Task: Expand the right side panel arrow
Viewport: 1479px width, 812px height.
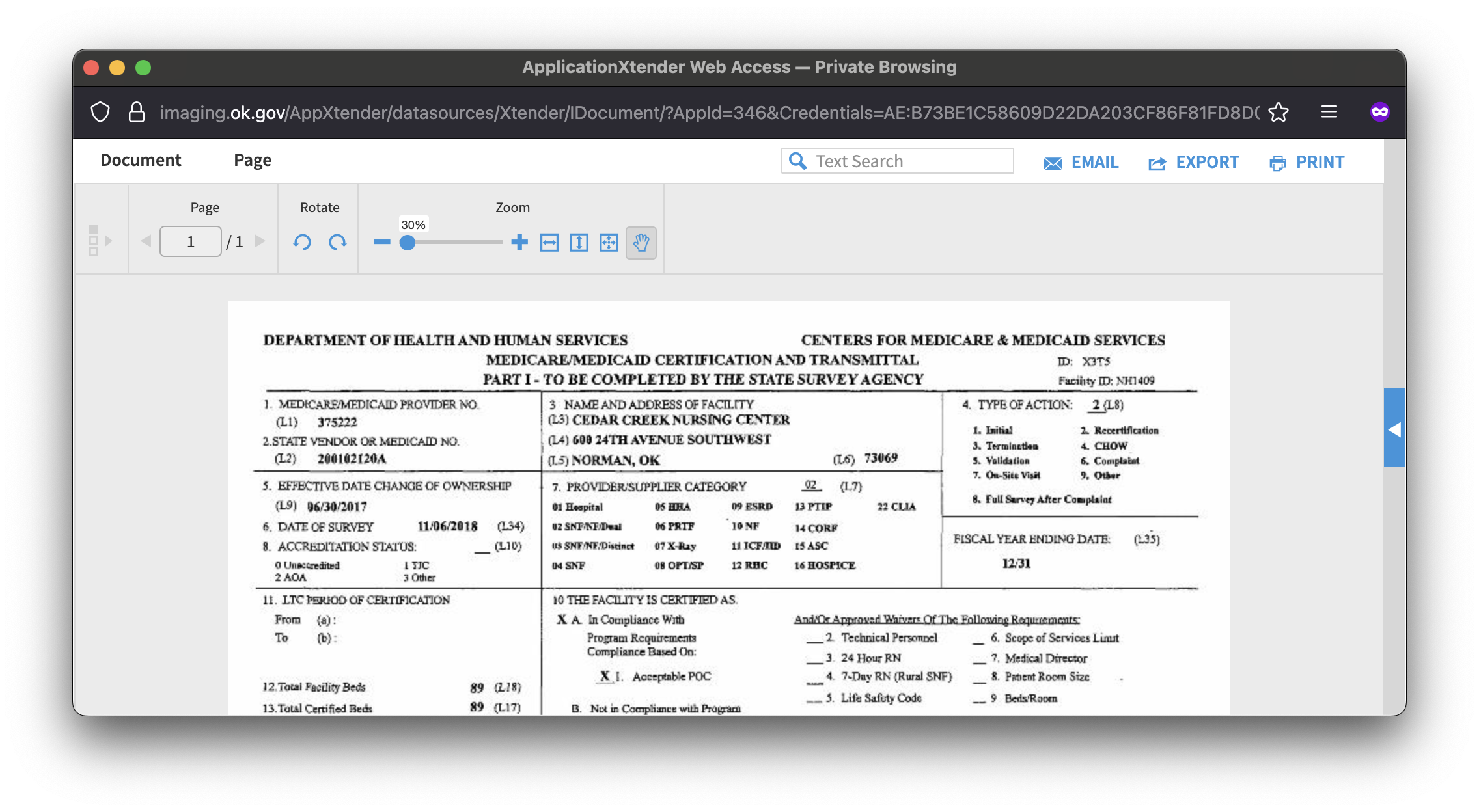Action: 1394,427
